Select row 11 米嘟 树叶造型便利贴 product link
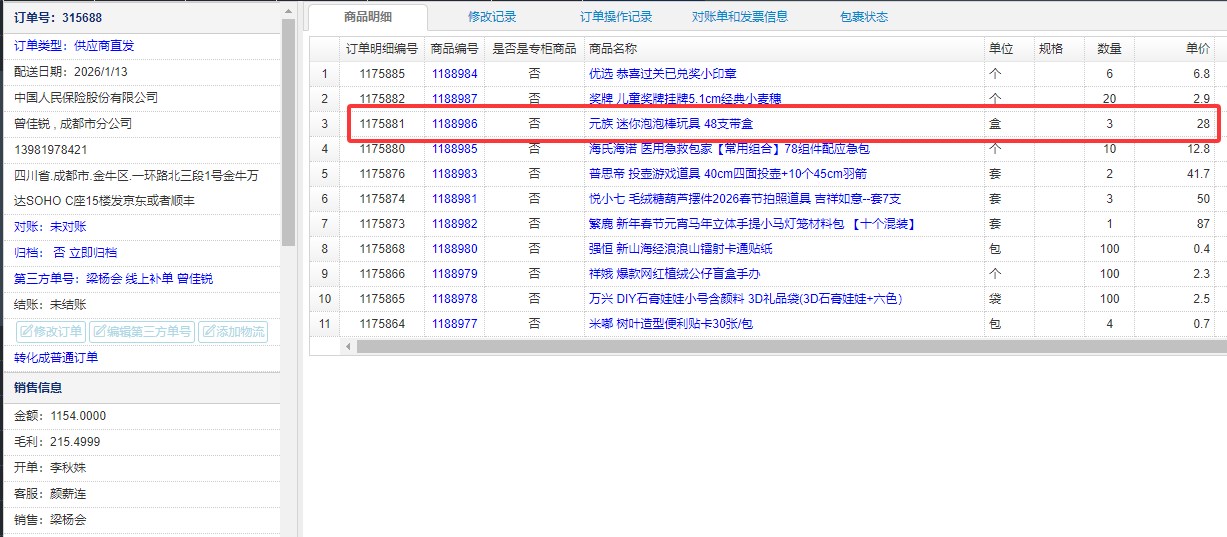Viewport: 1227px width, 537px height. pyautogui.click(x=670, y=324)
